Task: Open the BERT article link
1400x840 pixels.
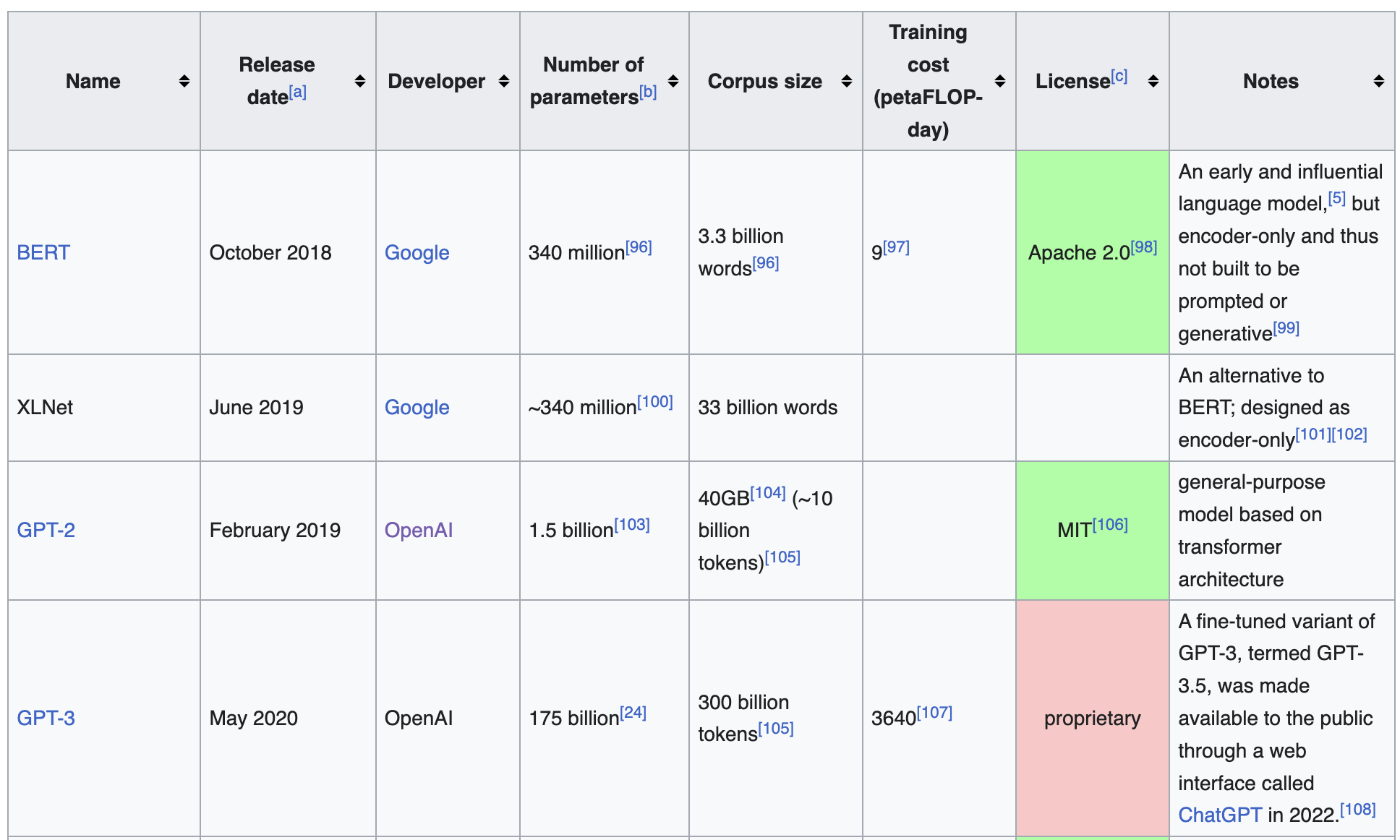Action: pyautogui.click(x=43, y=252)
